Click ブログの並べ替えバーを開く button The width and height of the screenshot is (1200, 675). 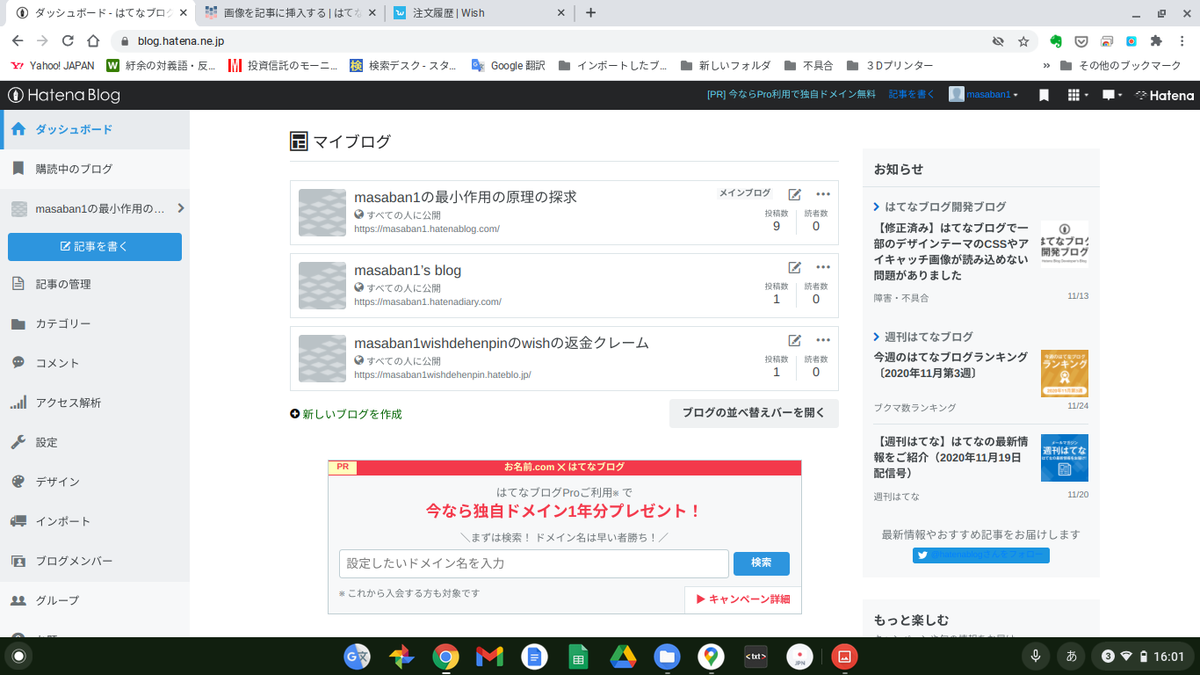[753, 413]
